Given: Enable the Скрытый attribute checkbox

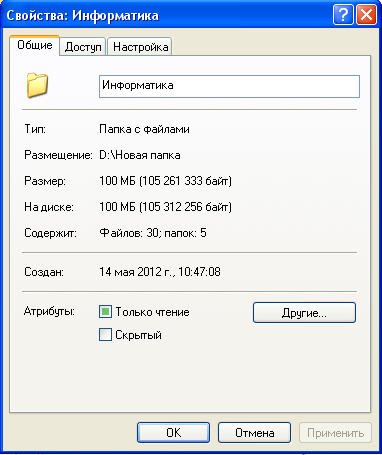Looking at the screenshot, I should click(x=105, y=335).
